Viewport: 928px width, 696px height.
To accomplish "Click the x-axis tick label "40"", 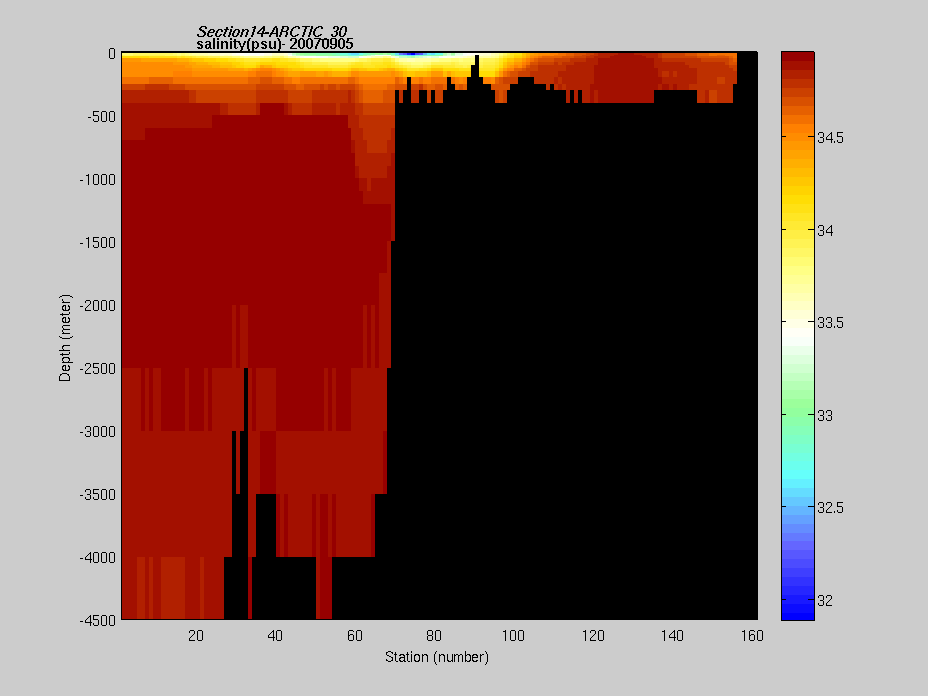I will (275, 636).
